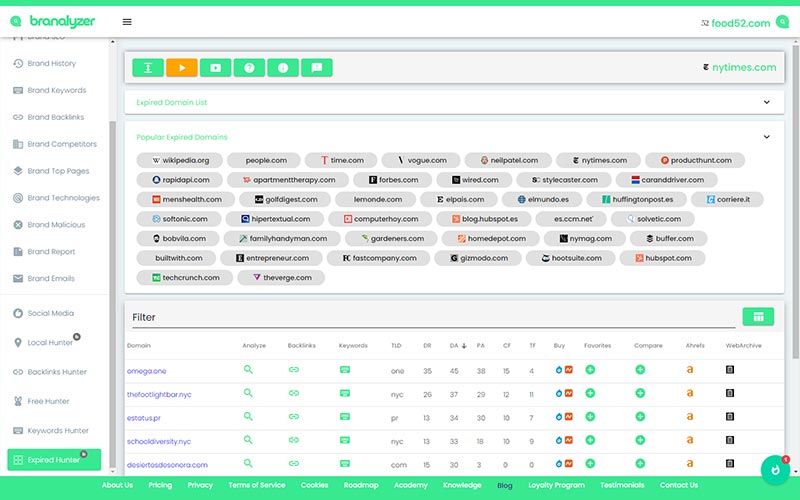This screenshot has height=500, width=800.
Task: Open the Contact Us footer link
Action: click(x=679, y=485)
